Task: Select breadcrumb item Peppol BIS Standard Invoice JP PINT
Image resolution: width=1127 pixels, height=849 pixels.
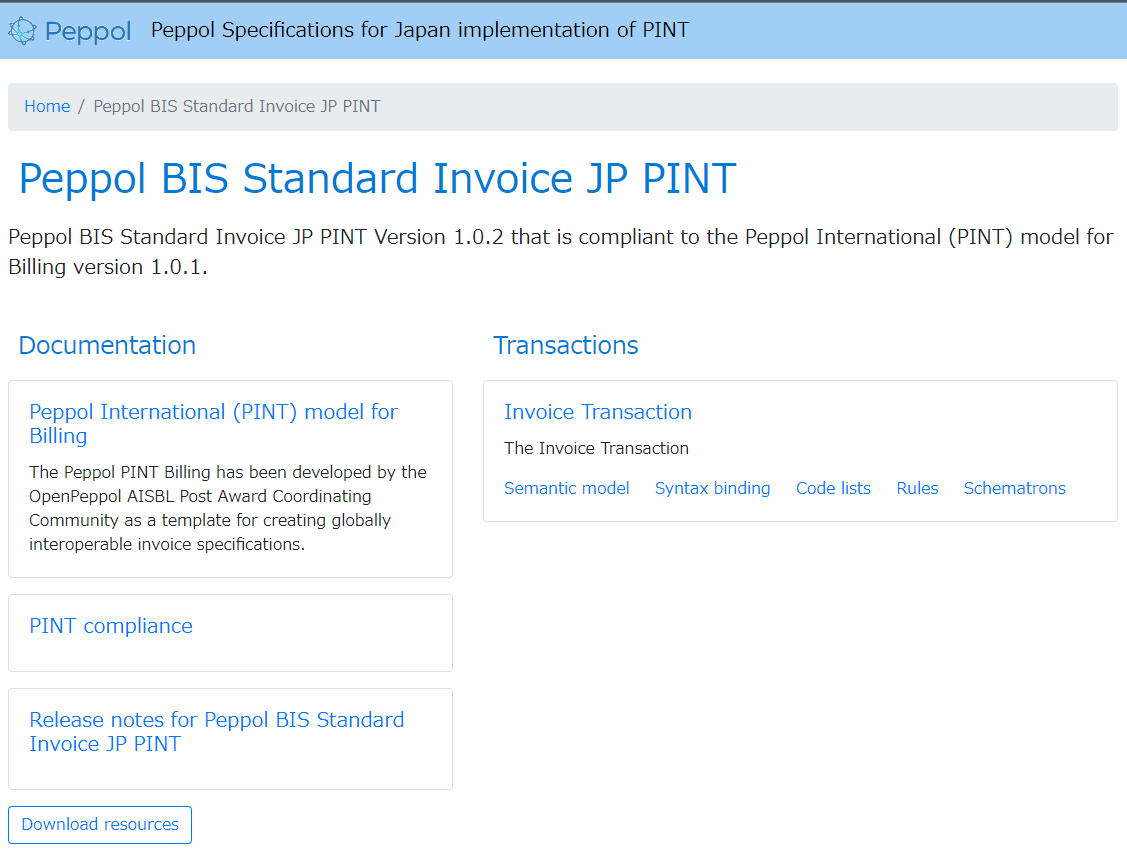Action: (236, 106)
